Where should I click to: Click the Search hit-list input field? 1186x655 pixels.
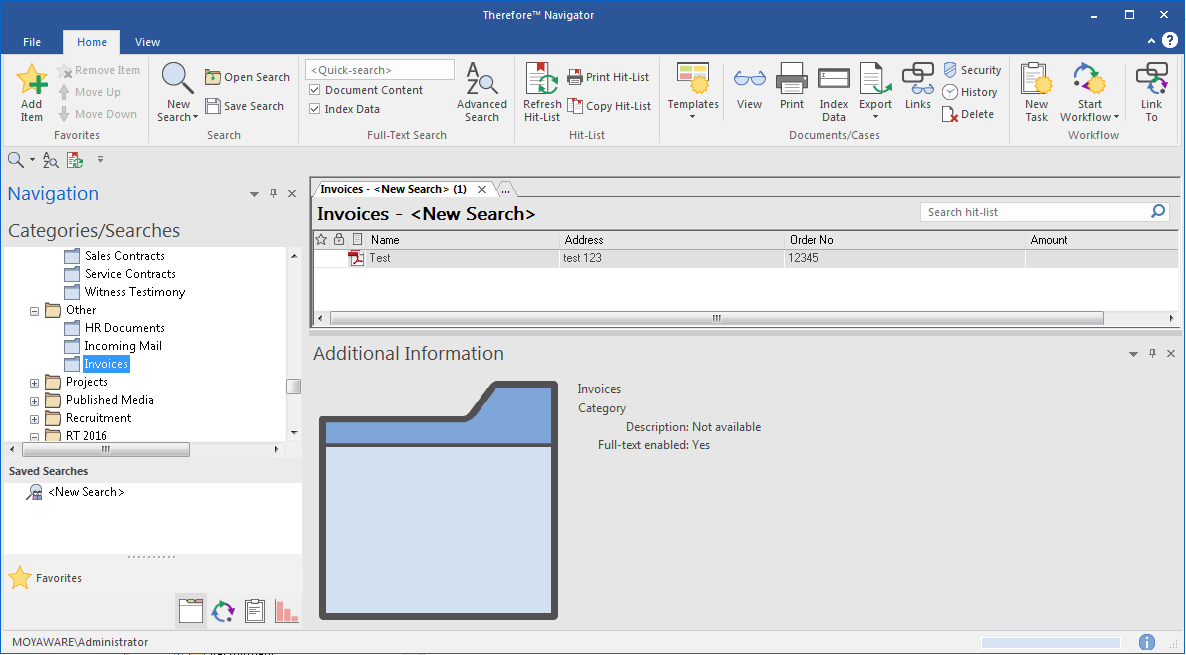[1034, 212]
